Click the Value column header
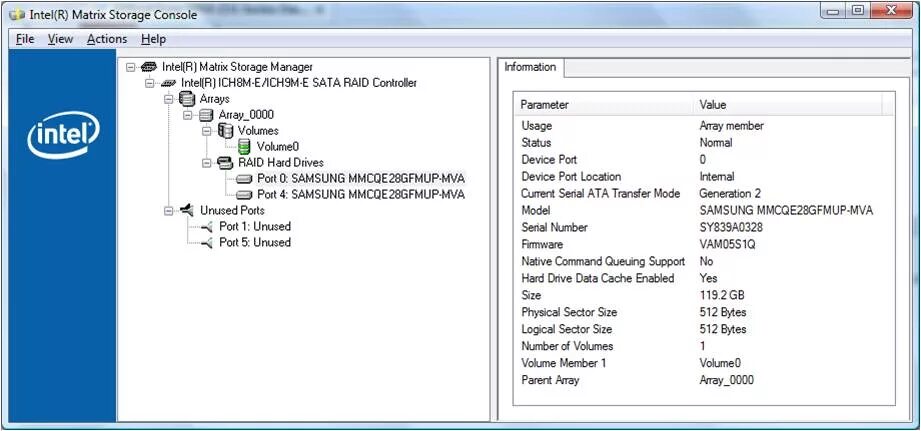 [788, 105]
